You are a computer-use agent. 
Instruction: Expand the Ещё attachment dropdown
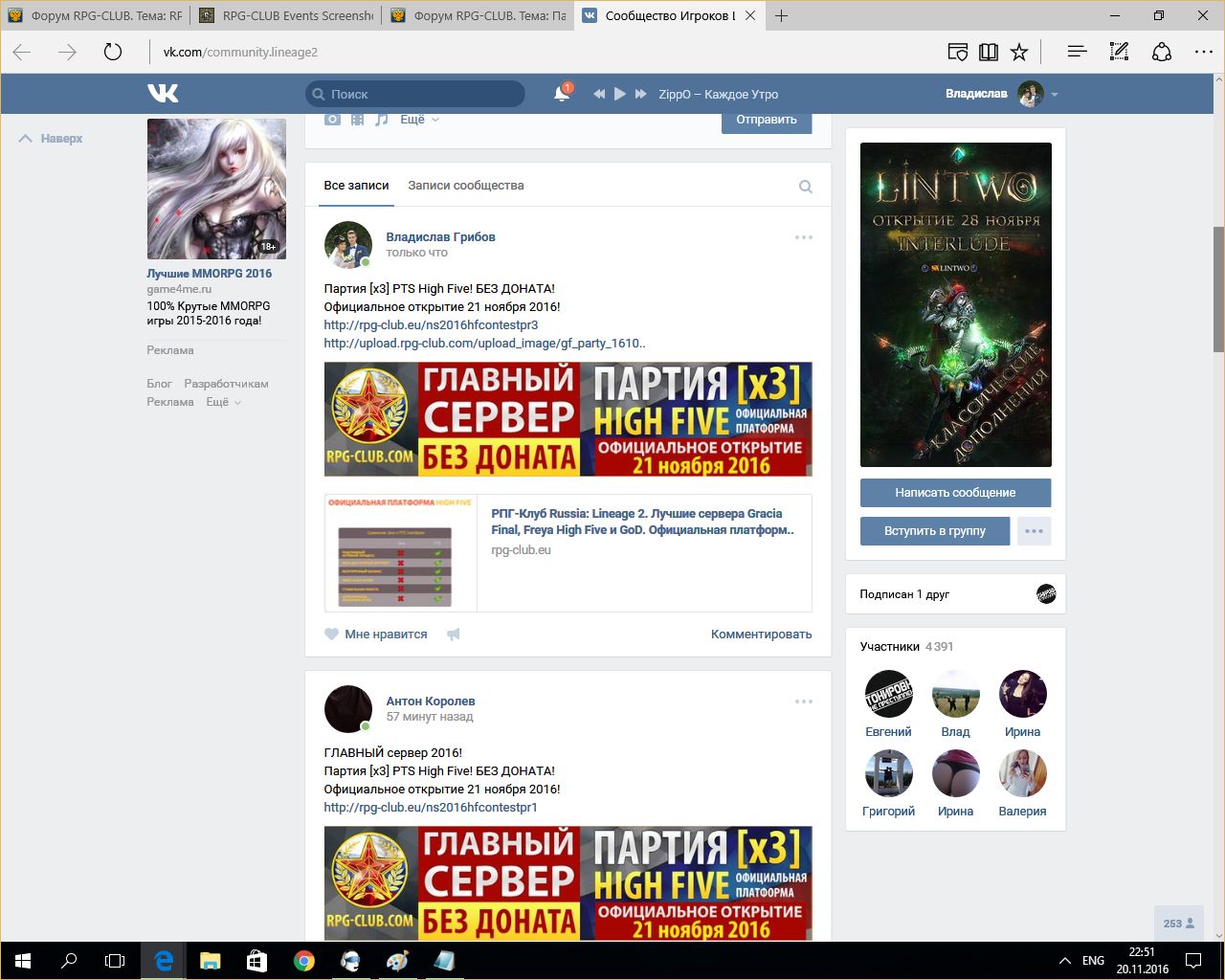tap(419, 120)
